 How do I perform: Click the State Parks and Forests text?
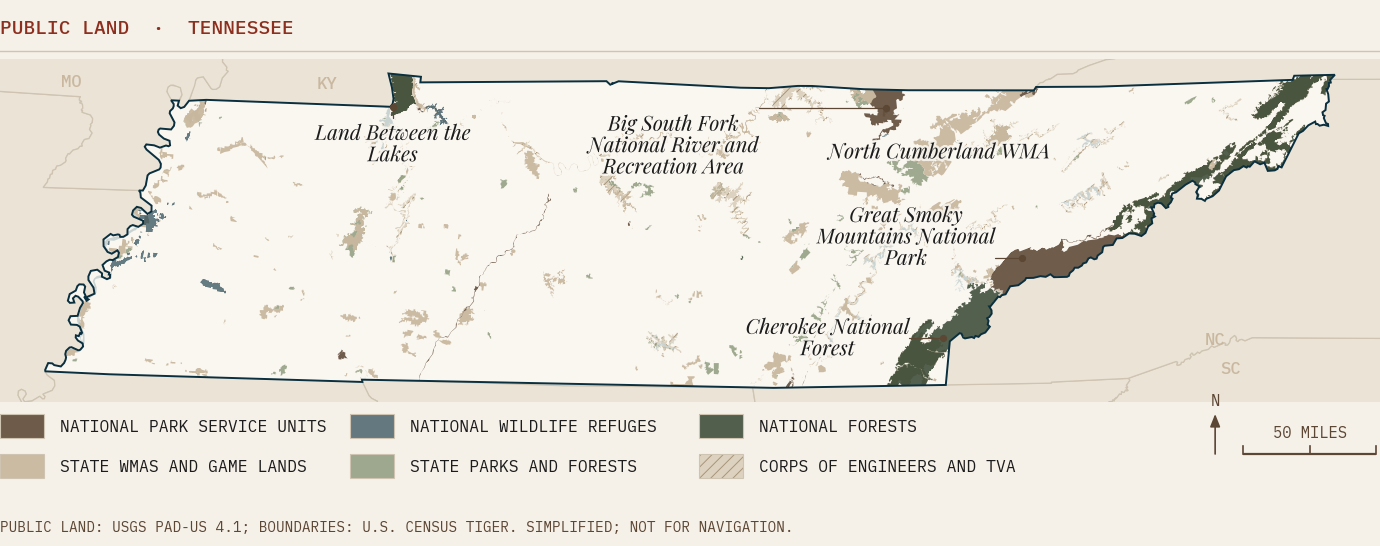pos(523,467)
